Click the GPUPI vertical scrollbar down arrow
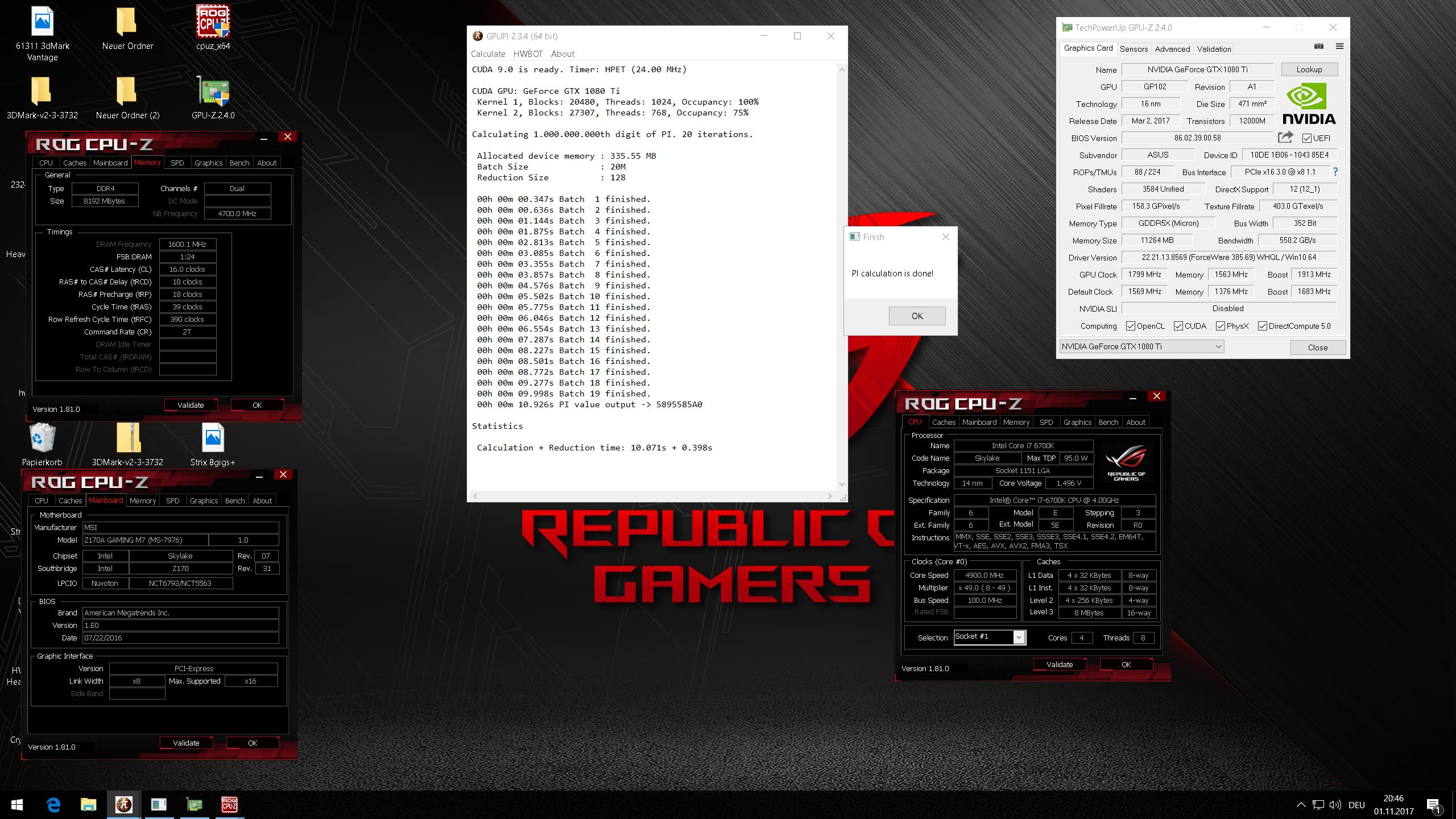Viewport: 1456px width, 819px height. [842, 485]
